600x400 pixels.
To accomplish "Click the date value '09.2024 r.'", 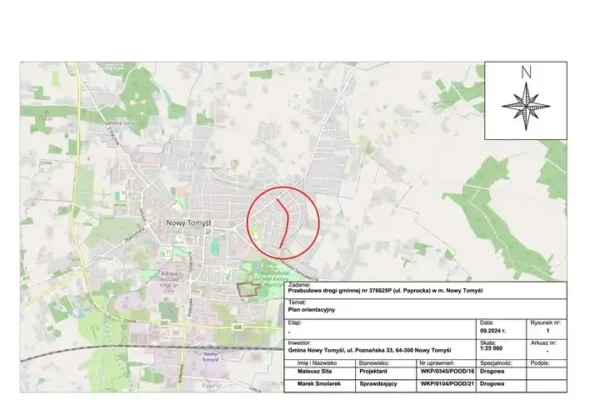I will pyautogui.click(x=492, y=331).
